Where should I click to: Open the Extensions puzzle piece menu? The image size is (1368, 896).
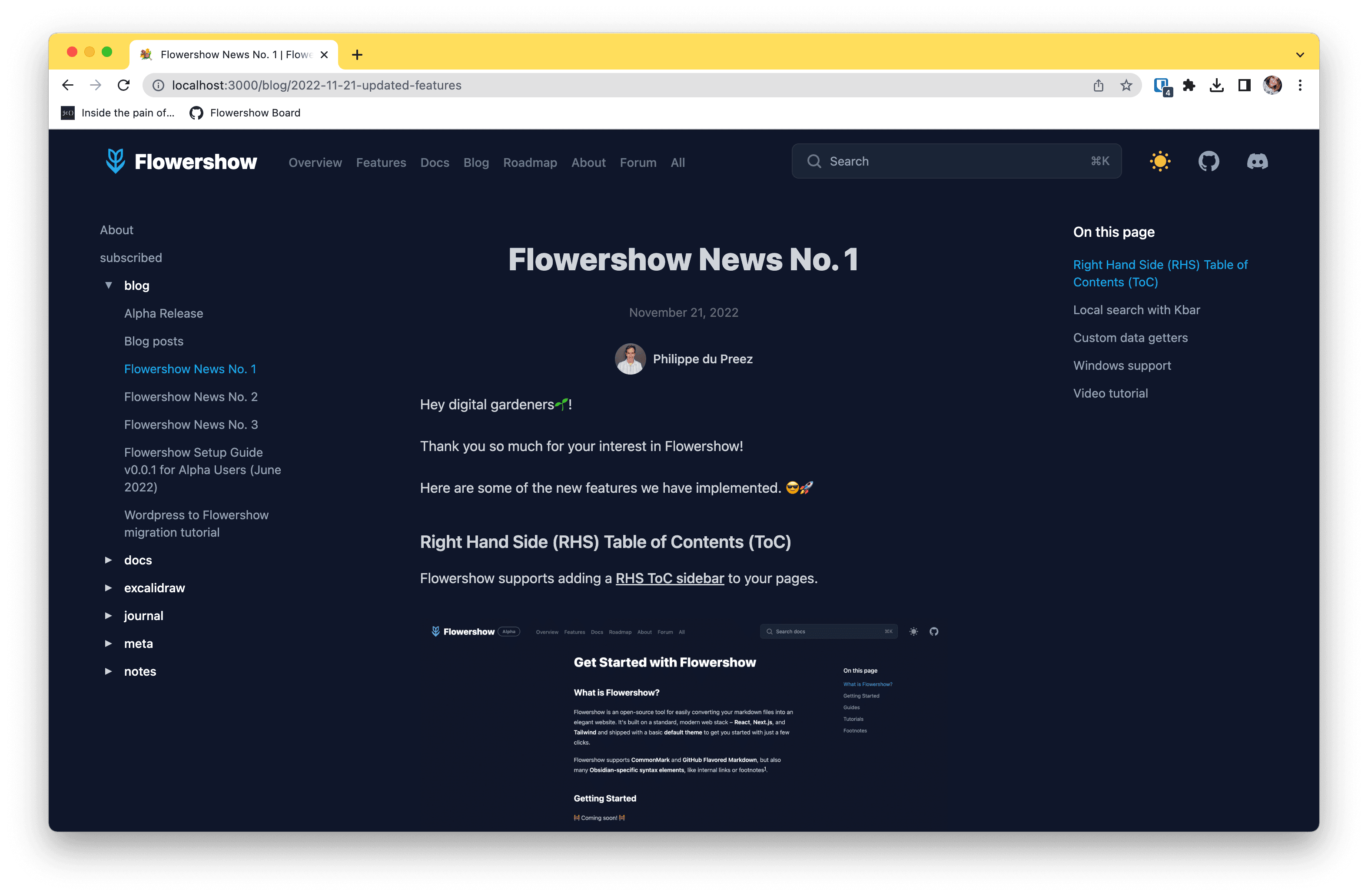[1189, 85]
